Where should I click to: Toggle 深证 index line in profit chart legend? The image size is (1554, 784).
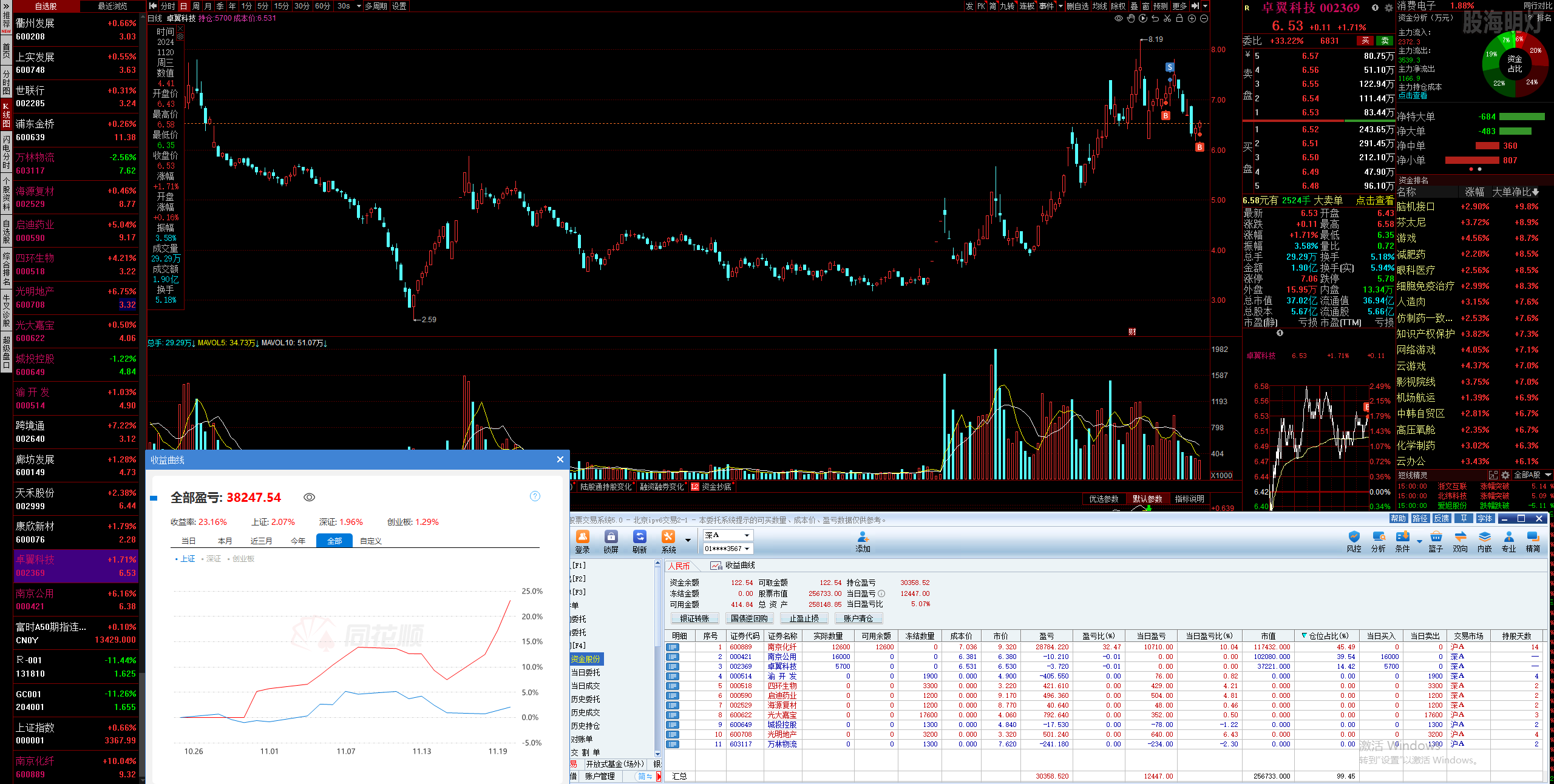click(211, 559)
